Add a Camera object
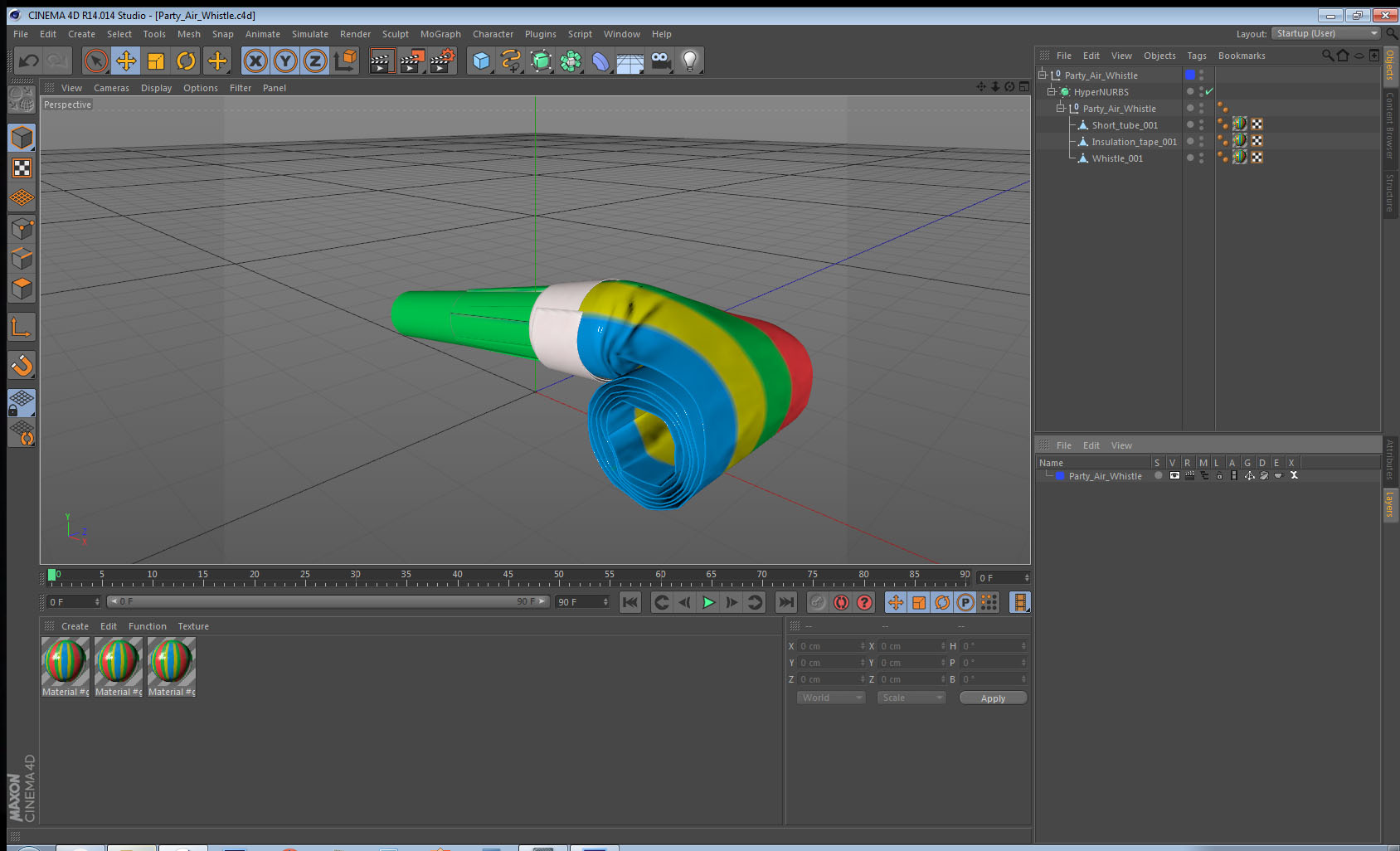The width and height of the screenshot is (1400, 851). tap(661, 61)
